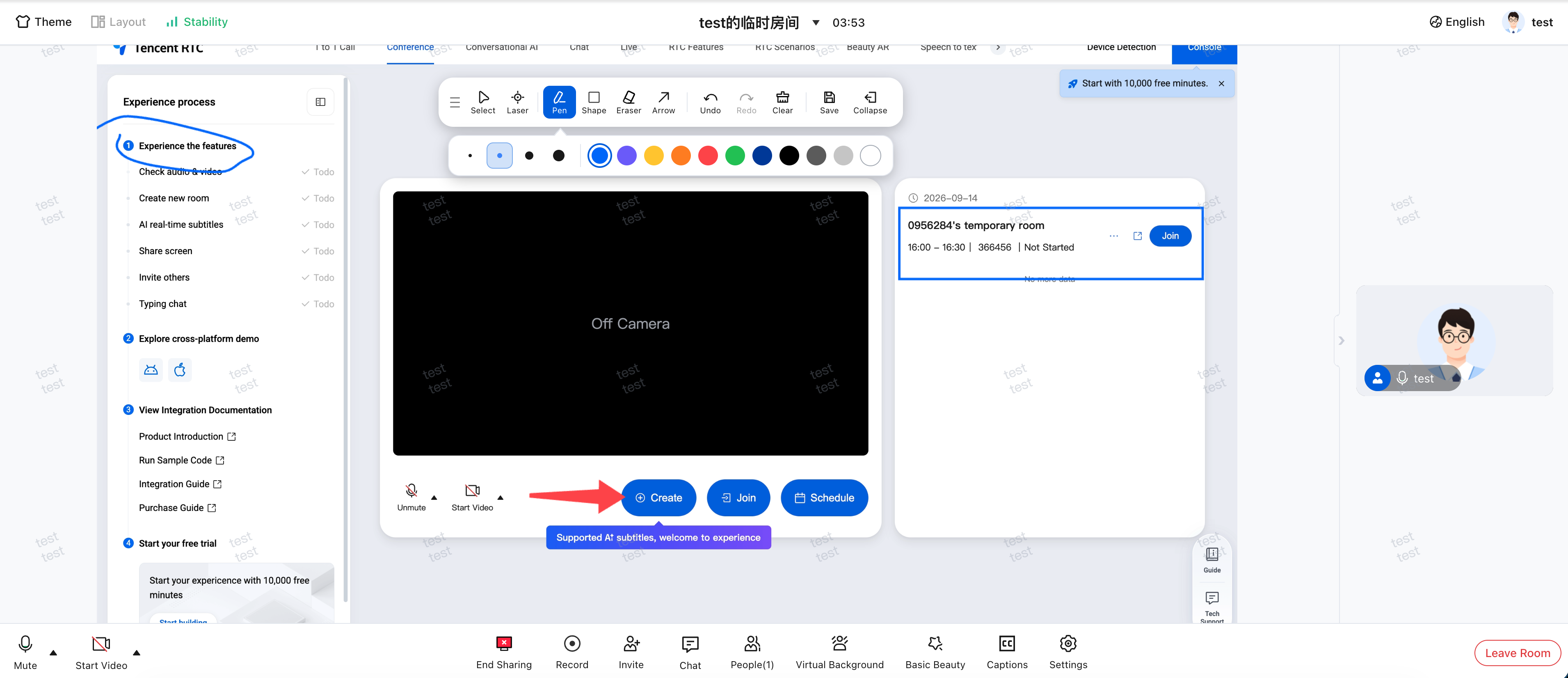
Task: Select the largest pen thickness dot
Action: pyautogui.click(x=558, y=155)
